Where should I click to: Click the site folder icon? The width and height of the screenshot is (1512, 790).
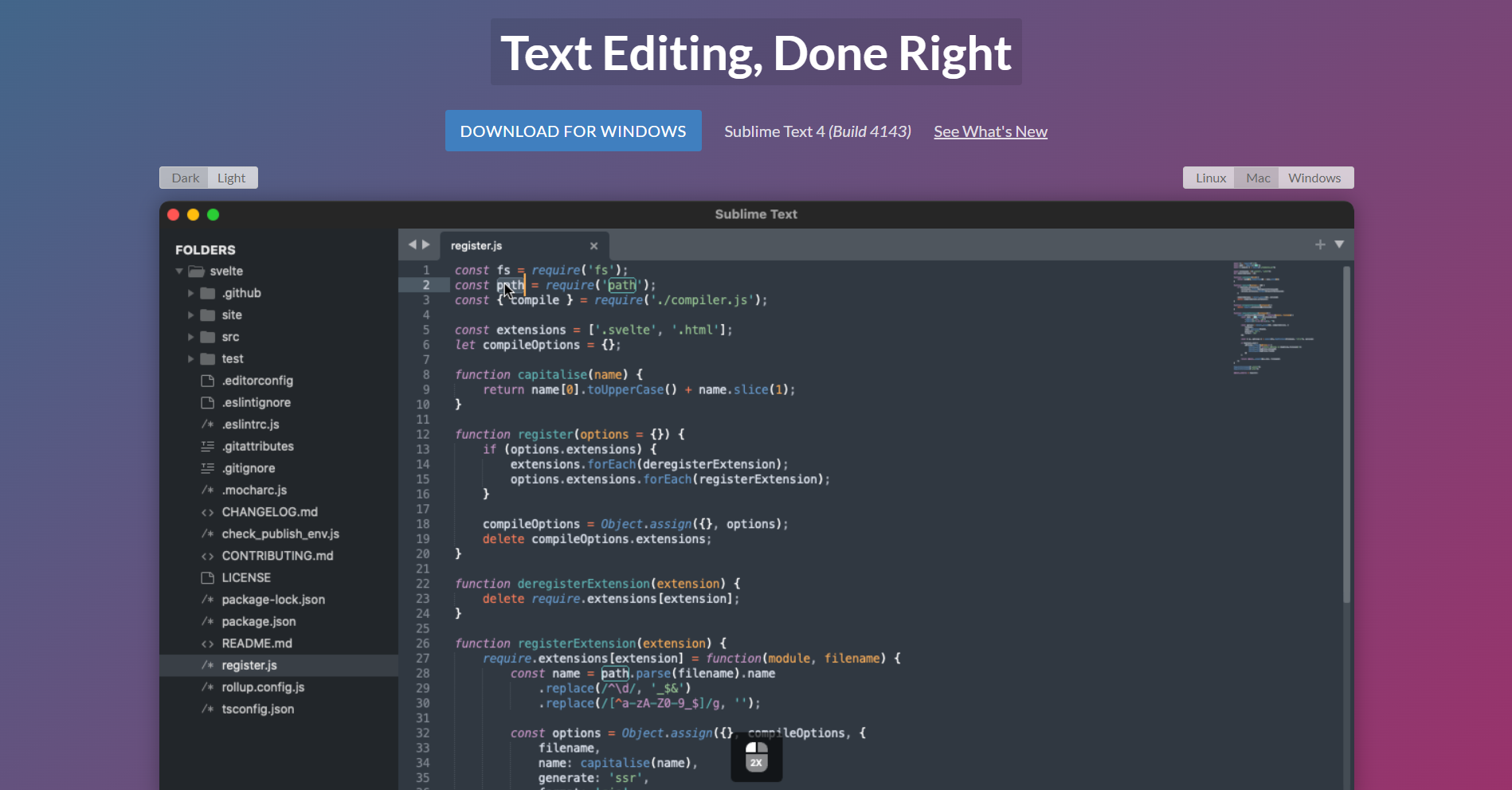(208, 315)
